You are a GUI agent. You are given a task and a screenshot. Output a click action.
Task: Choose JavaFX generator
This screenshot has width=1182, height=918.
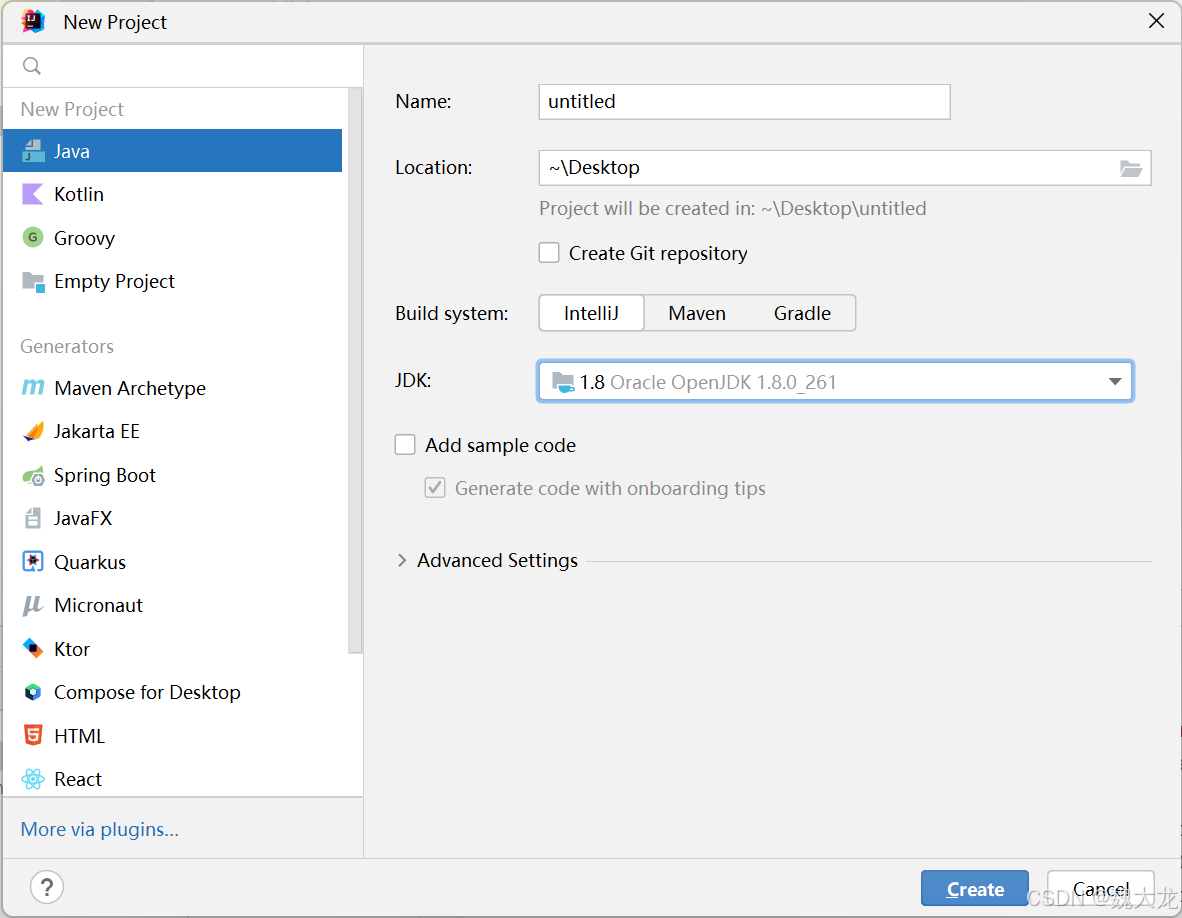click(x=173, y=519)
